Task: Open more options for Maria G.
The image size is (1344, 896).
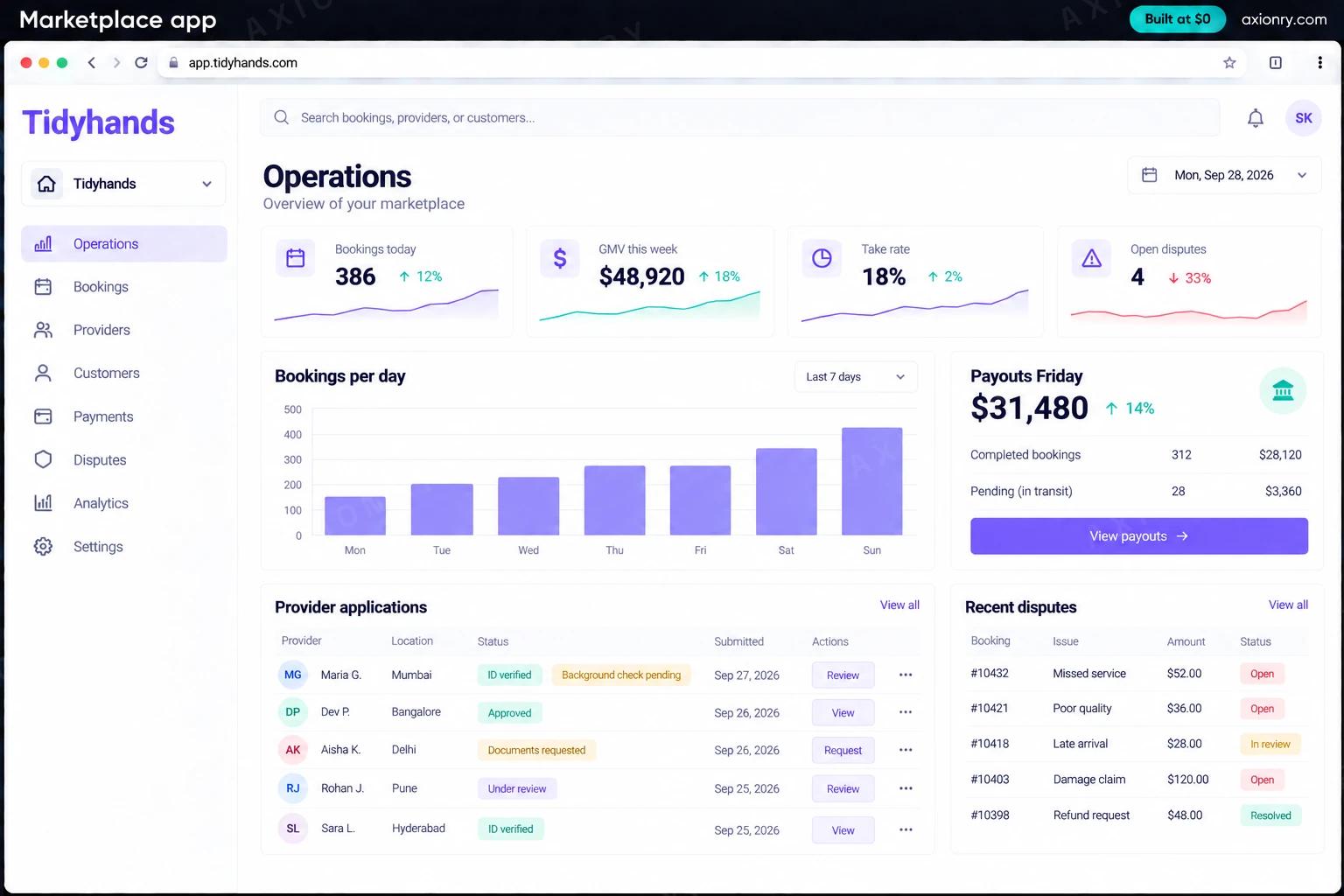Action: point(906,675)
